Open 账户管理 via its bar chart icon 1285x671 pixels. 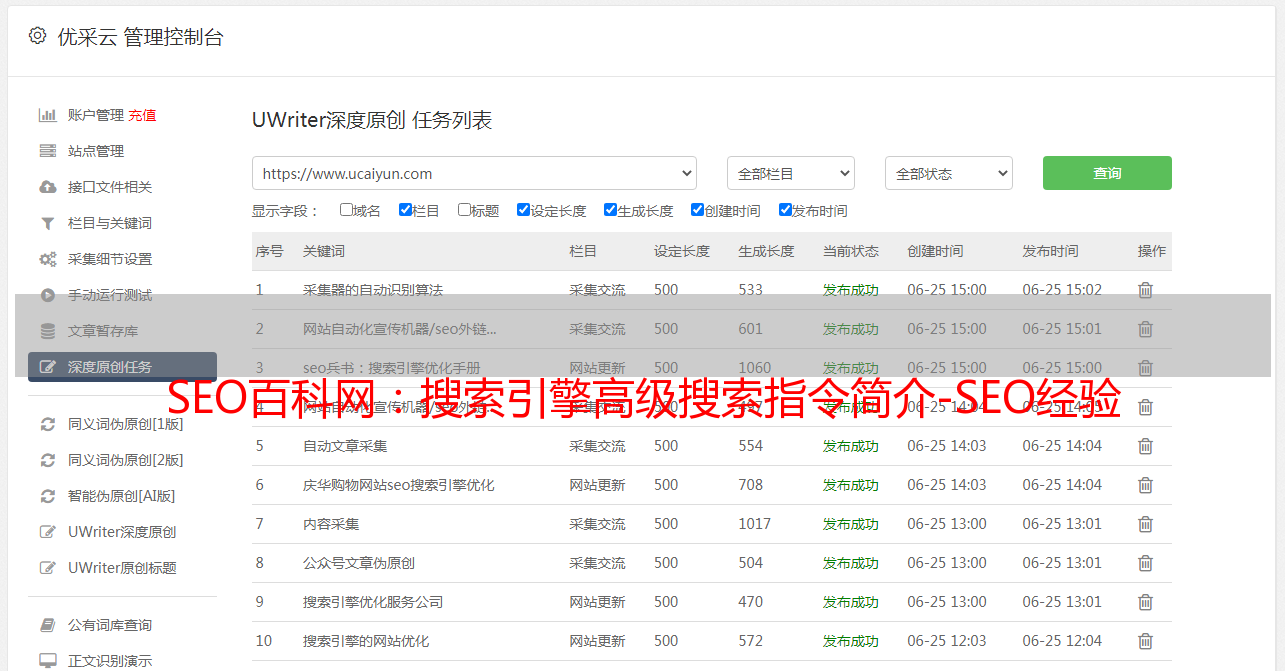(47, 115)
